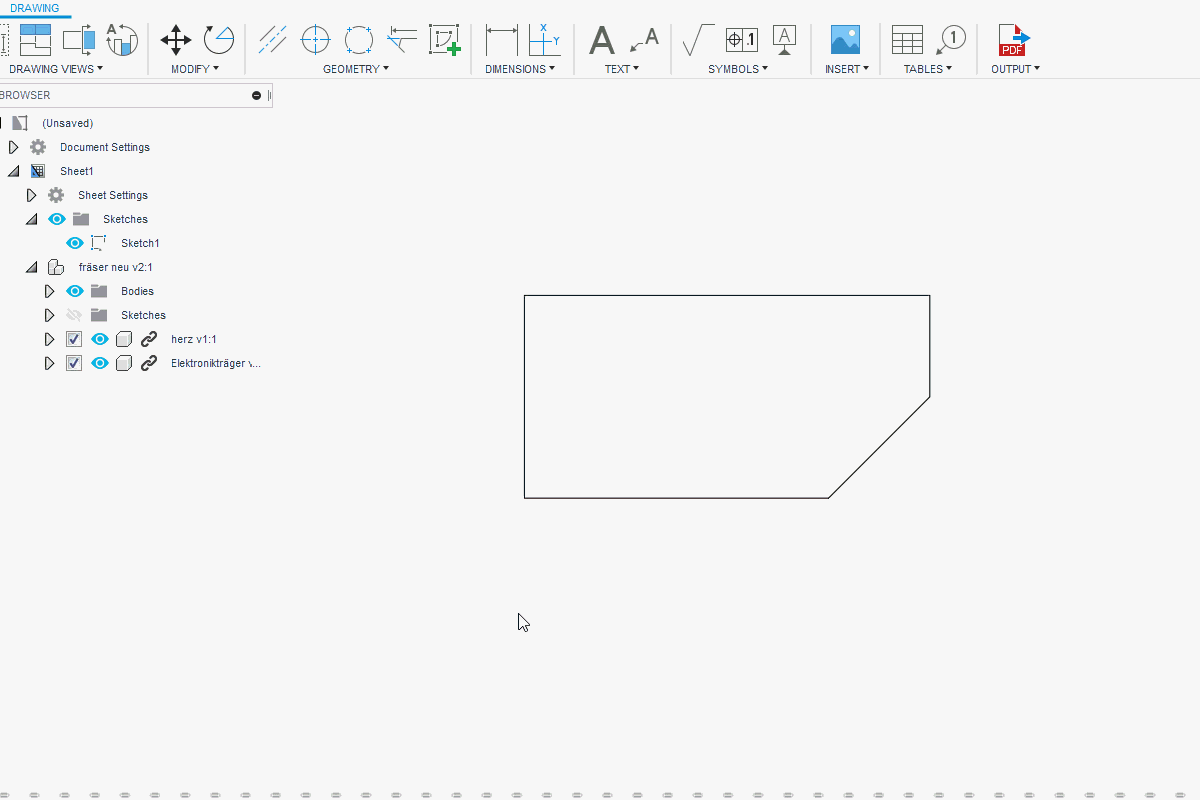The width and height of the screenshot is (1200, 800).
Task: Activate the Rotate tool
Action: coord(219,40)
